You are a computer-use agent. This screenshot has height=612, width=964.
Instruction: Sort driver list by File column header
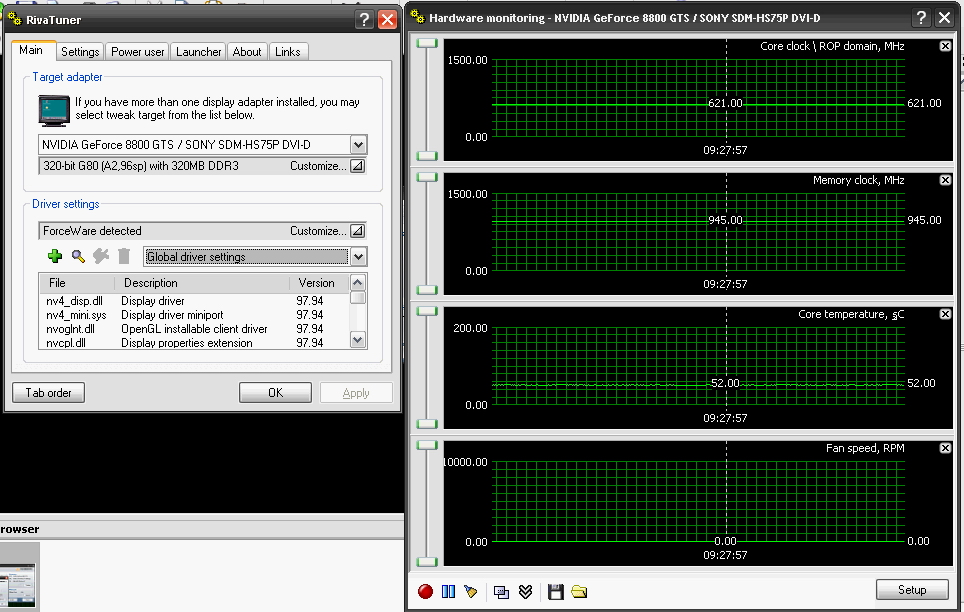[x=77, y=283]
